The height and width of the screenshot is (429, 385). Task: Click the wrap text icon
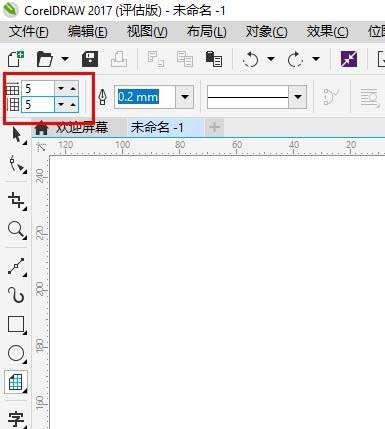(370, 98)
